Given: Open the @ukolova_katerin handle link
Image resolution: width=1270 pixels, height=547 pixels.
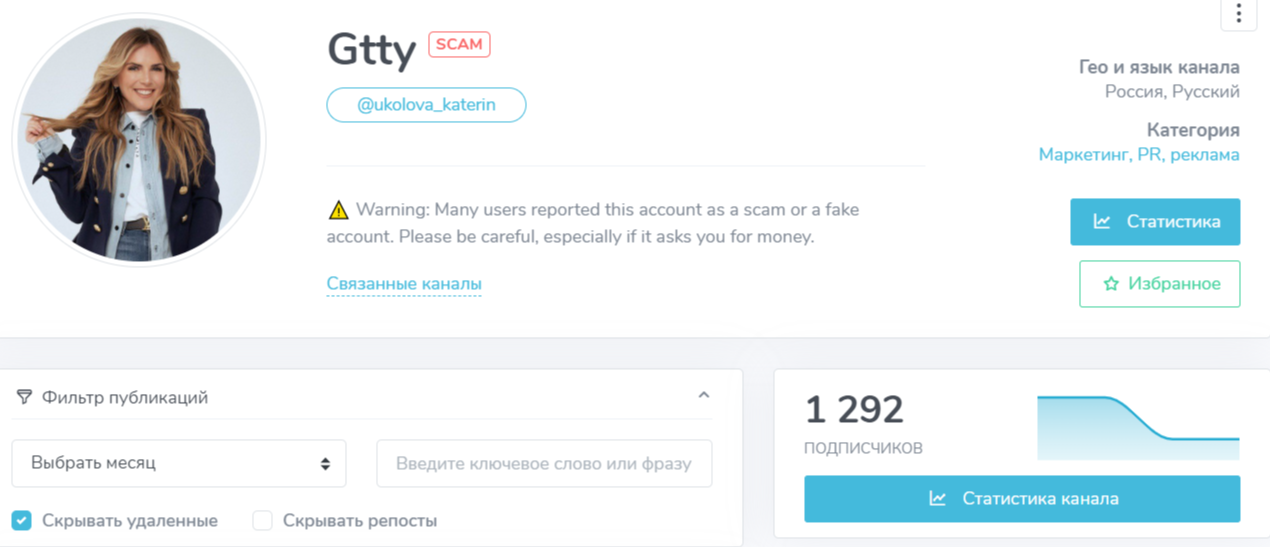Looking at the screenshot, I should (x=426, y=105).
